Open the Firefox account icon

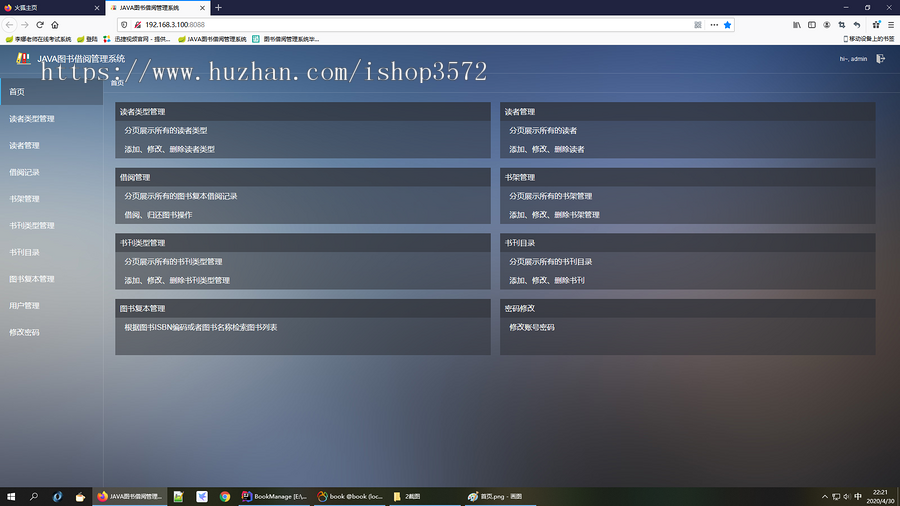point(827,25)
